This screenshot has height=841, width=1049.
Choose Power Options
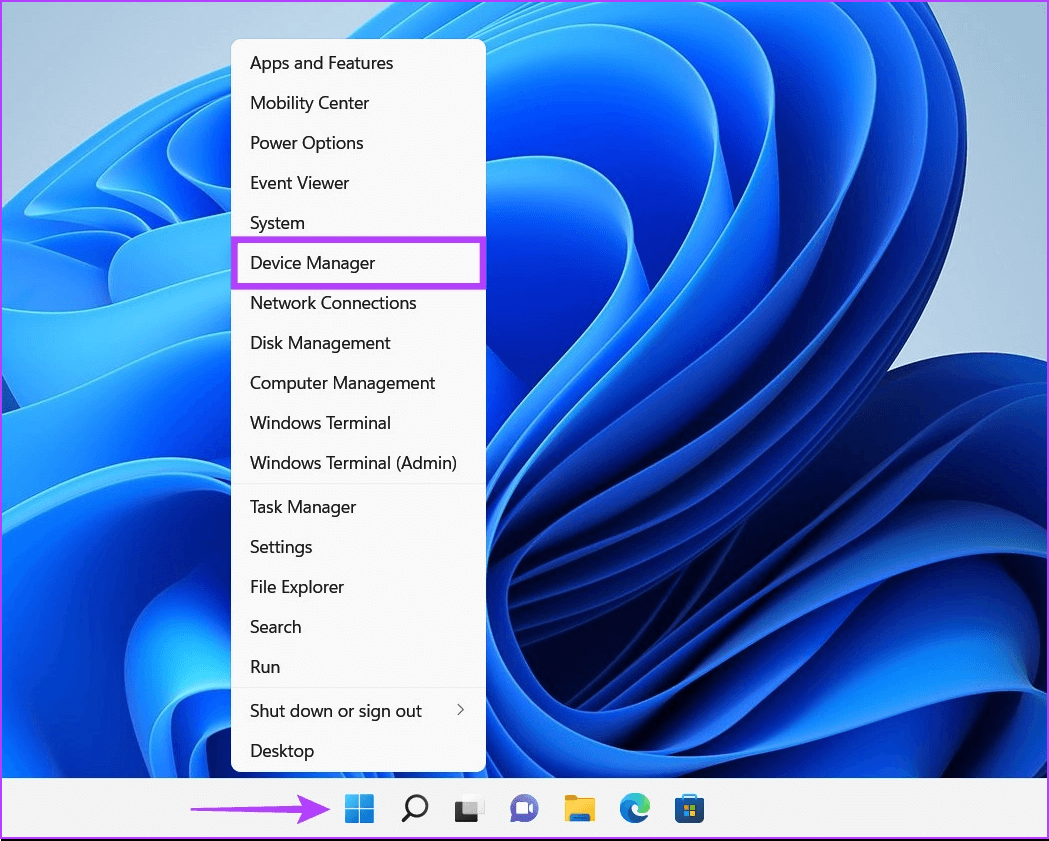358,143
